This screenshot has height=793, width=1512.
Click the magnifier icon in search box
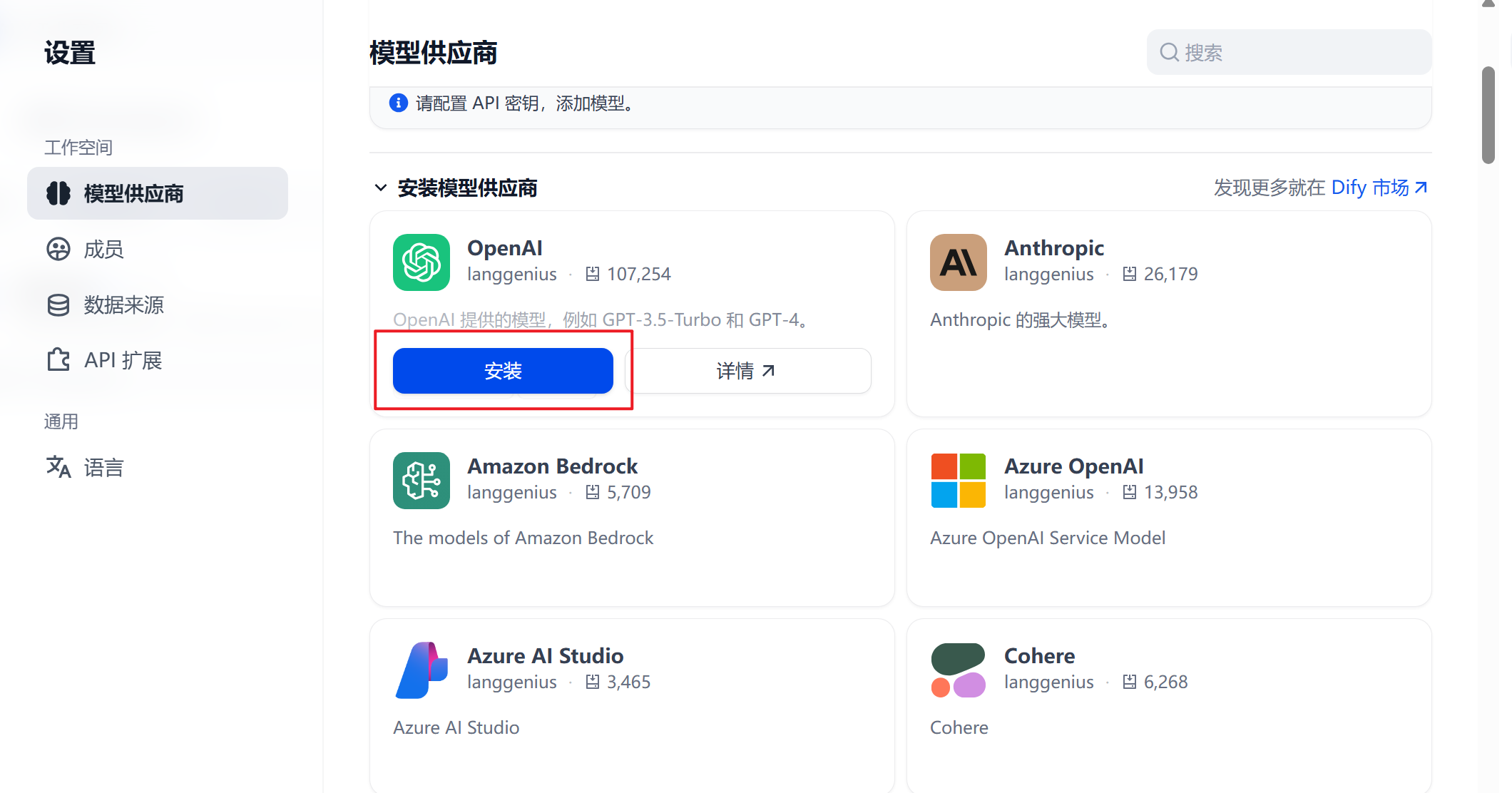(x=1169, y=52)
